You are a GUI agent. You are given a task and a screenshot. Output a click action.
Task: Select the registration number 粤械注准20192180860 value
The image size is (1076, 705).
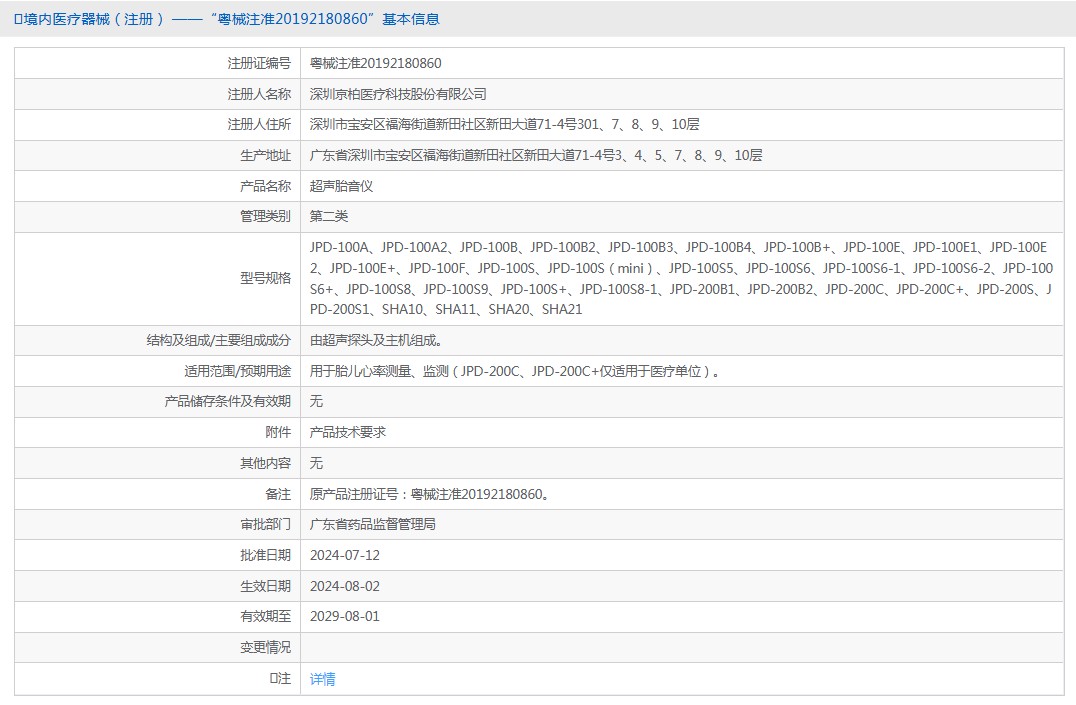click(x=375, y=64)
